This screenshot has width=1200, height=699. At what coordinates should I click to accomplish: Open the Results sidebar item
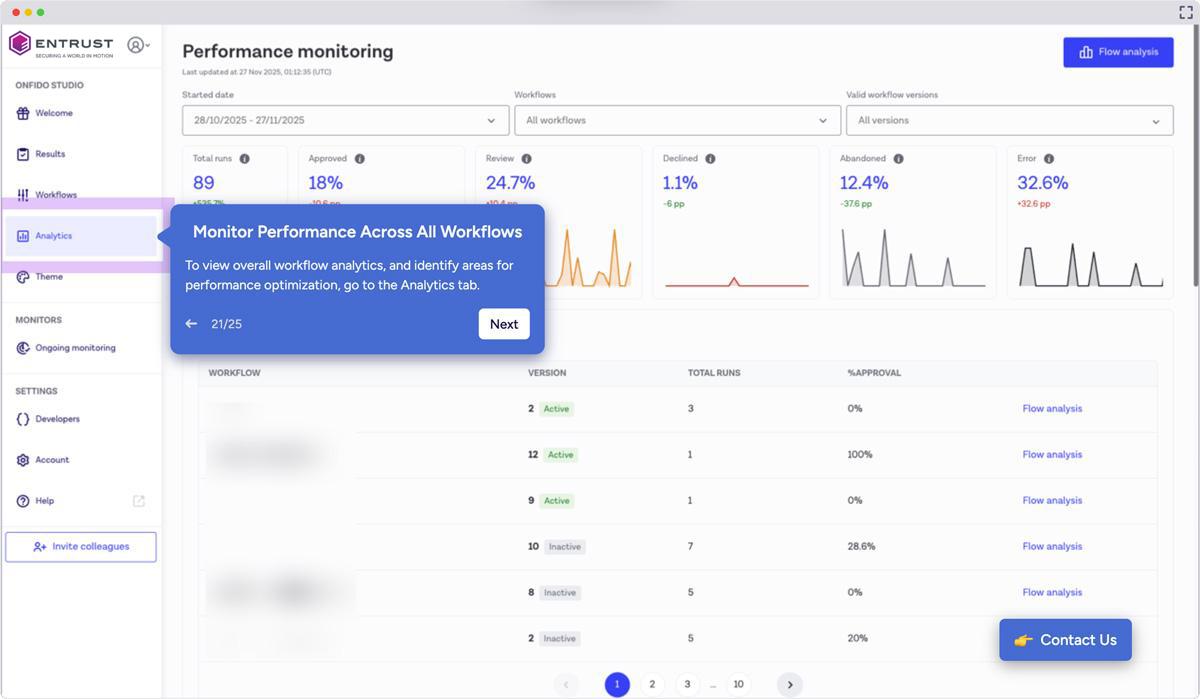pyautogui.click(x=50, y=154)
